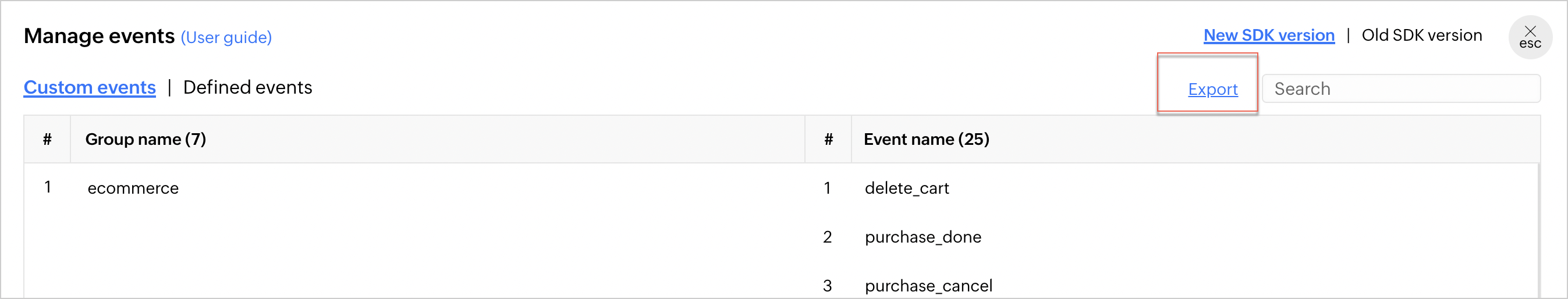Select the ecommerce group row
The height and width of the screenshot is (299, 1568).
pos(133,188)
